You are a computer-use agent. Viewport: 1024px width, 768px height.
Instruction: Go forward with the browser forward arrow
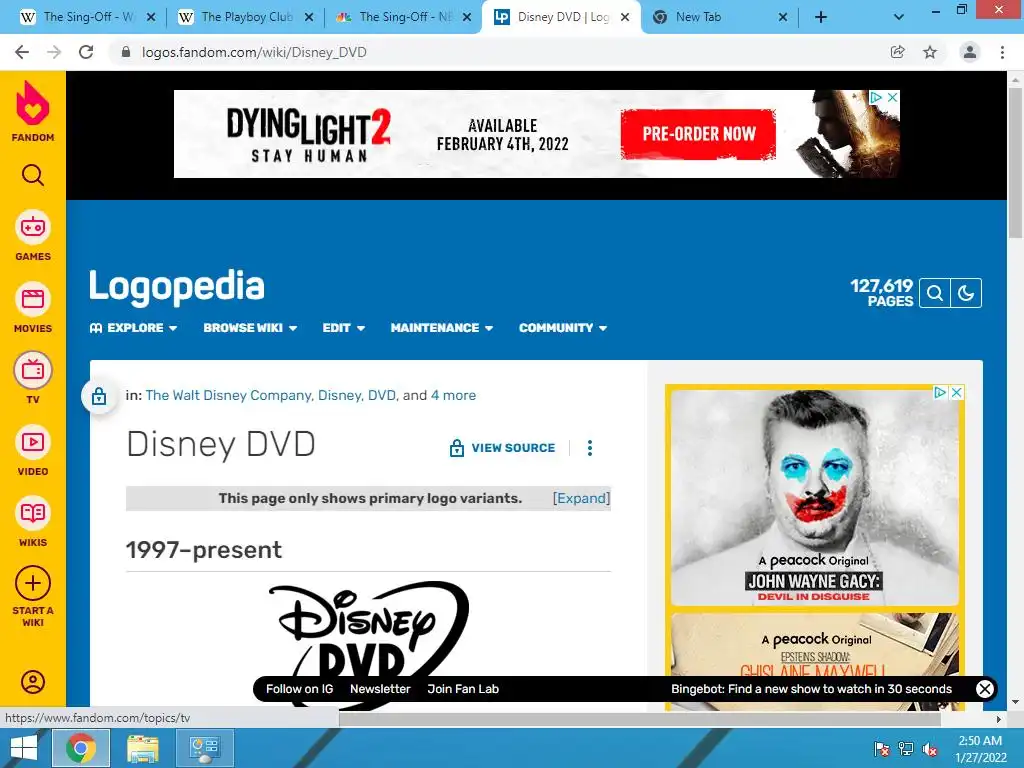[x=54, y=52]
